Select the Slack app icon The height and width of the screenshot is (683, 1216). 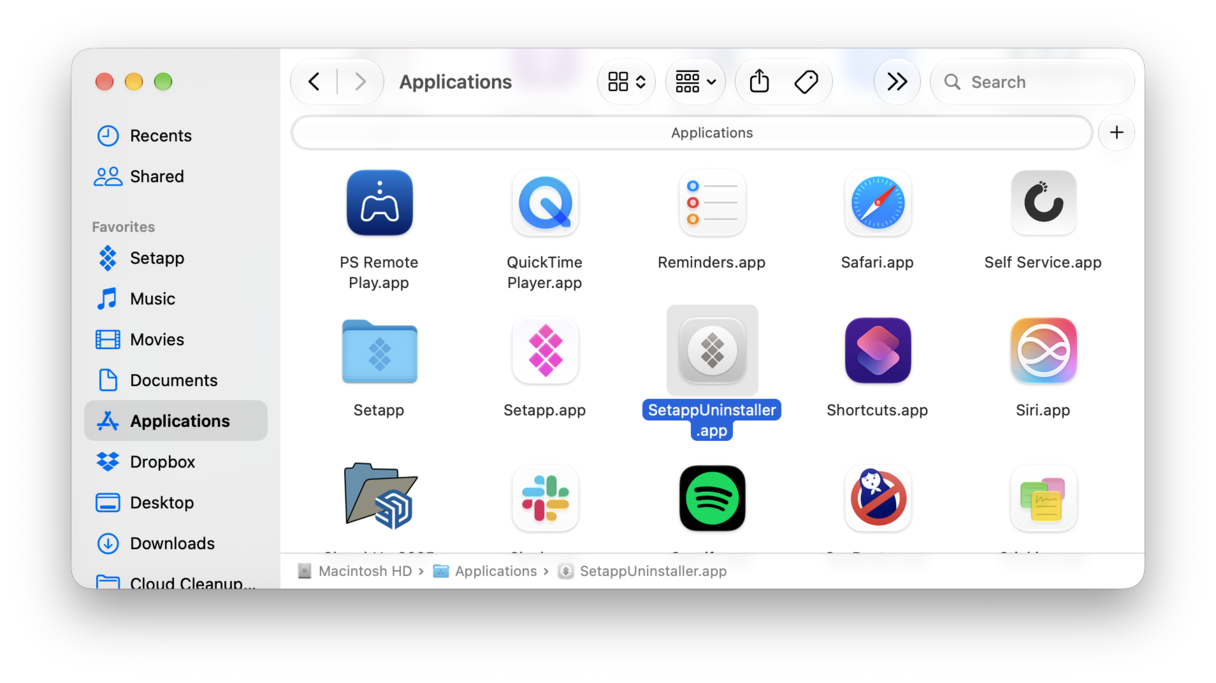coord(545,498)
